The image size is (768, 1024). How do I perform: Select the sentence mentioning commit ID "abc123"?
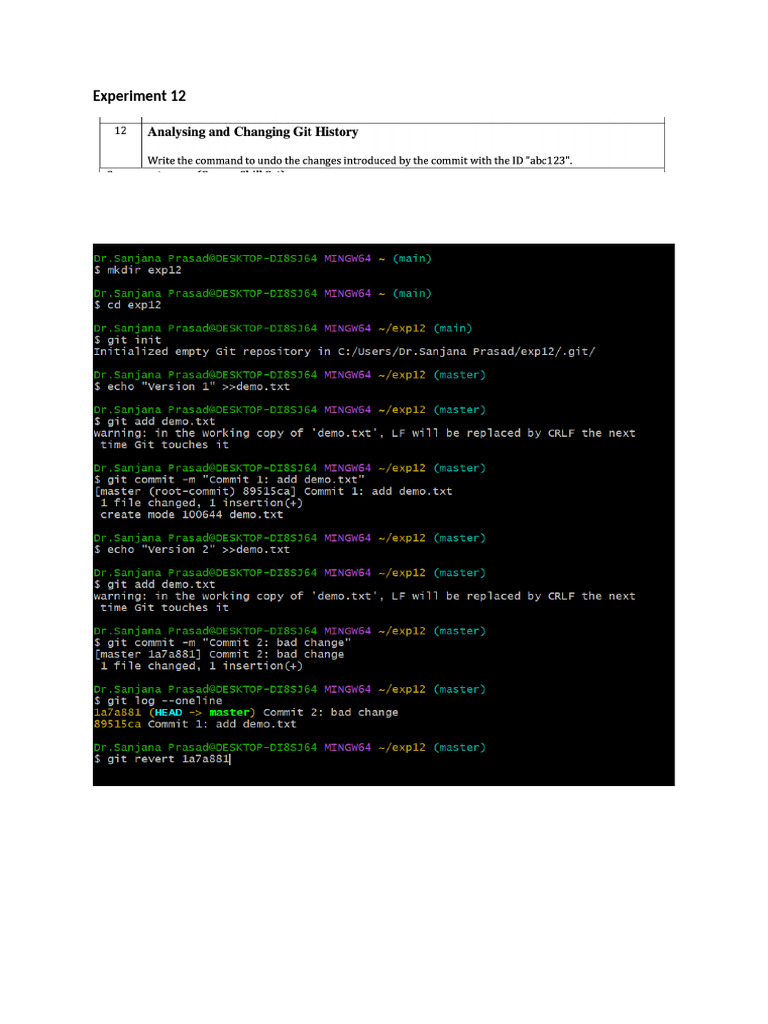tap(360, 161)
